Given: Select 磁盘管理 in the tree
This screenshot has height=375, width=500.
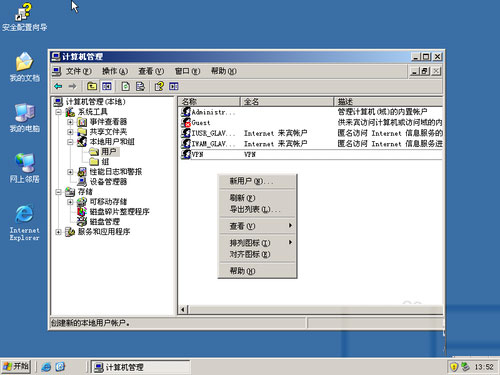Looking at the screenshot, I should 98,222.
